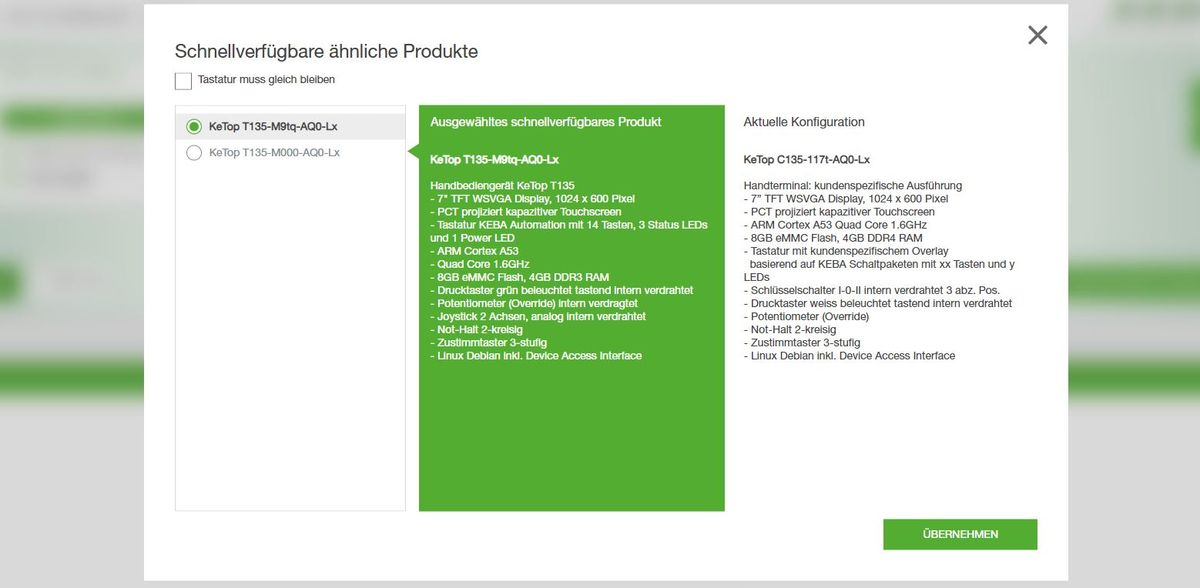The width and height of the screenshot is (1200, 588).
Task: Click the green Ausgewähltes schnellverfügbares Produkt header
Action: tap(545, 122)
